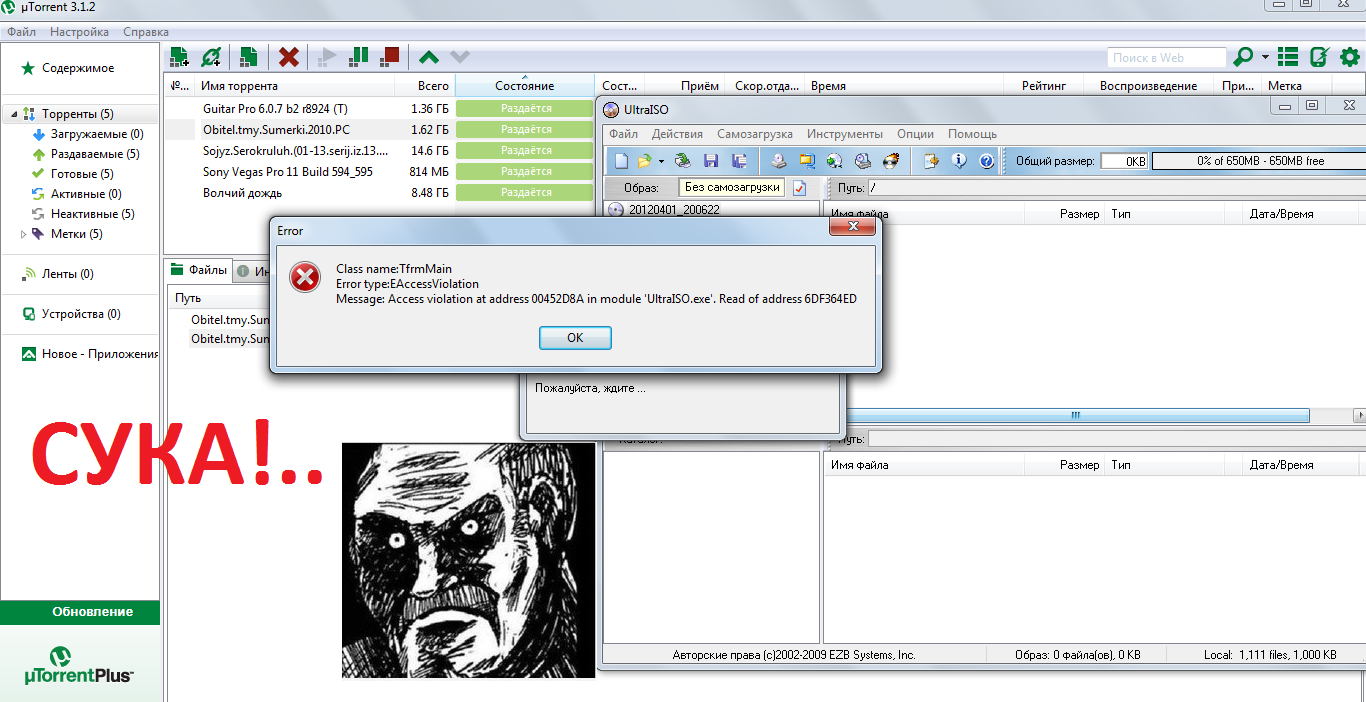Expand the Метки (5) tree node
The height and width of the screenshot is (702, 1366).
24,234
